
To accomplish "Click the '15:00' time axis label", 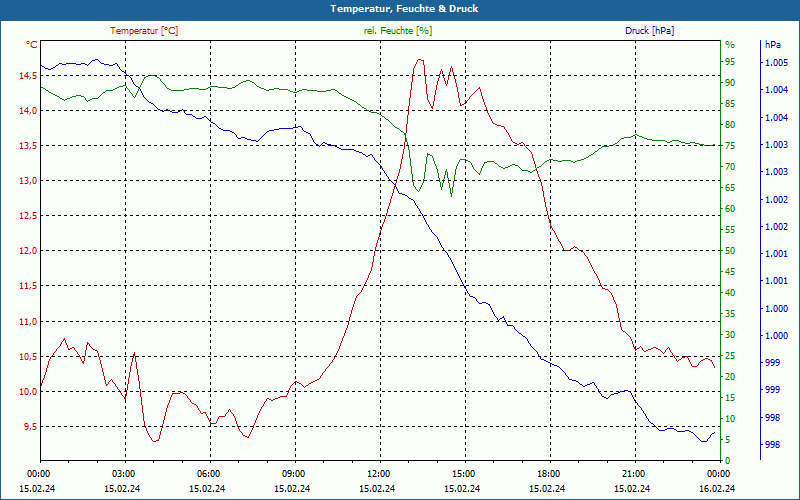I will [x=462, y=473].
